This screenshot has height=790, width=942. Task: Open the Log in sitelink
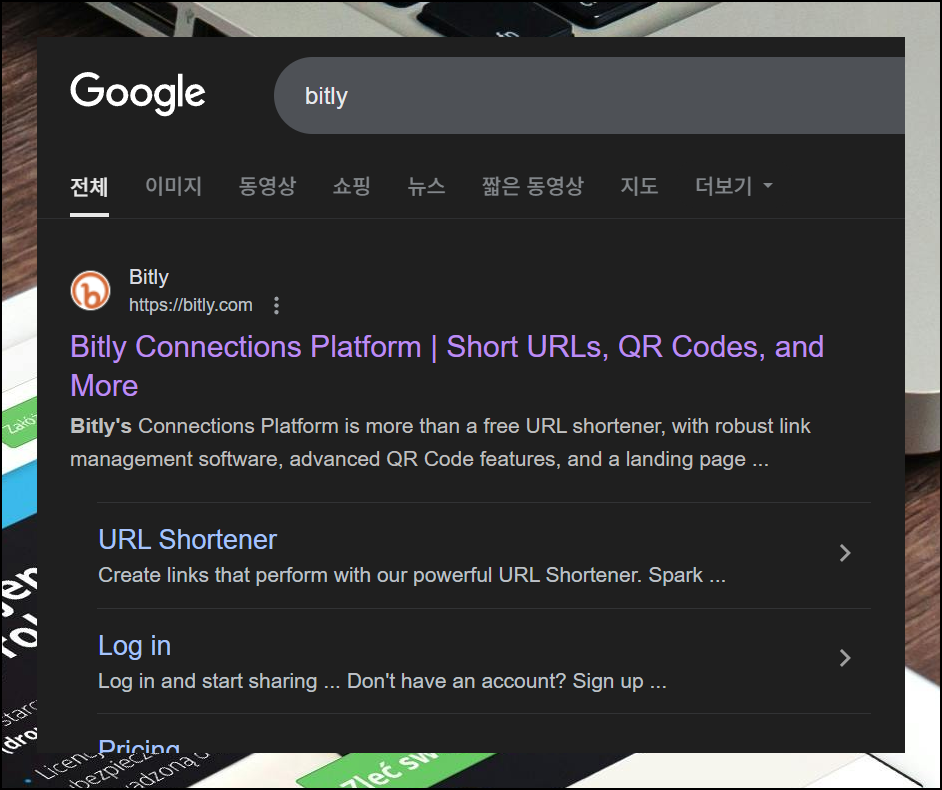[135, 646]
